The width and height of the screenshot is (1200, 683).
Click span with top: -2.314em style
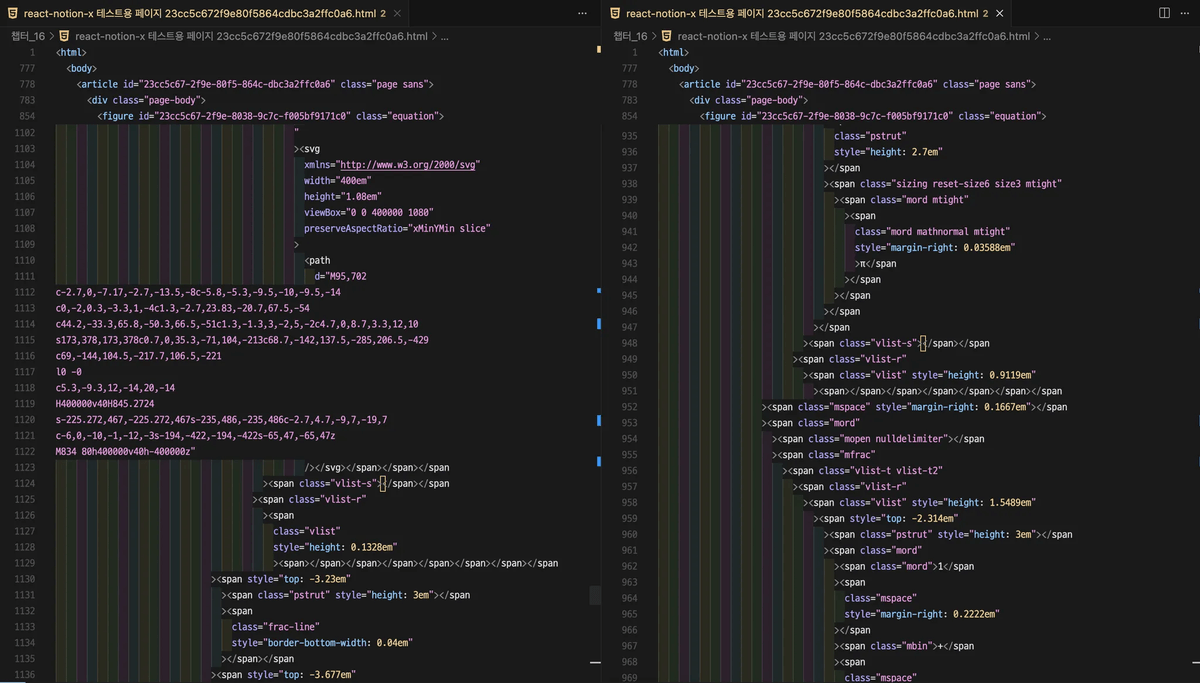886,518
